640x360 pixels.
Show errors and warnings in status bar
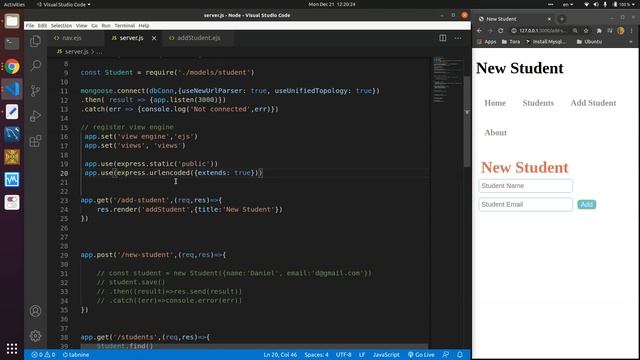43,355
